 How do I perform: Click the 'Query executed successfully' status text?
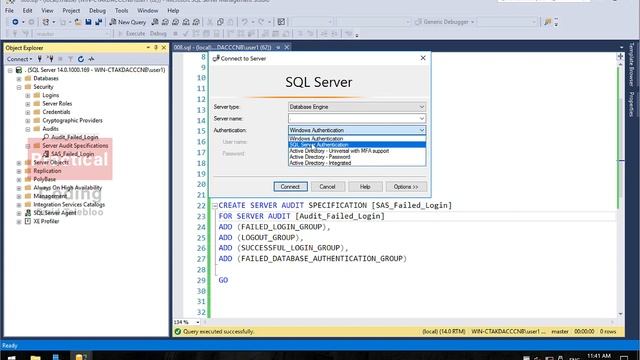(218, 332)
